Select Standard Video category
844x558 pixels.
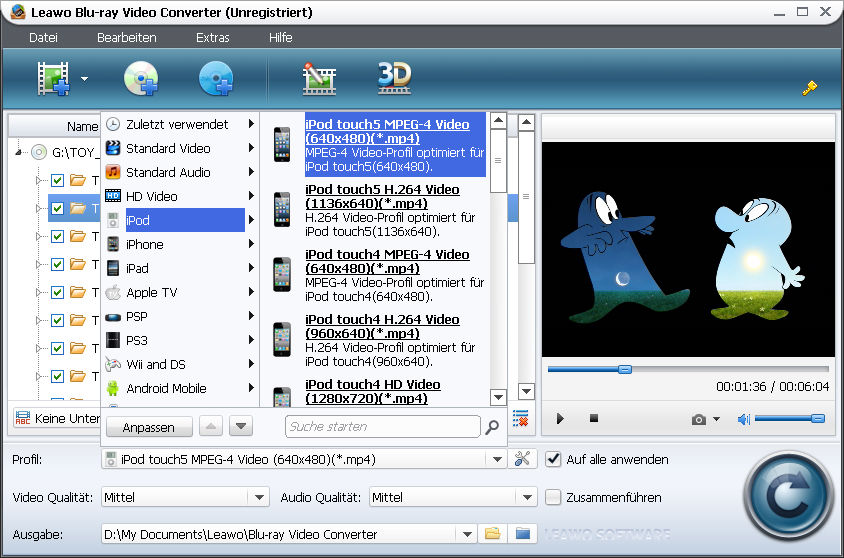[180, 148]
